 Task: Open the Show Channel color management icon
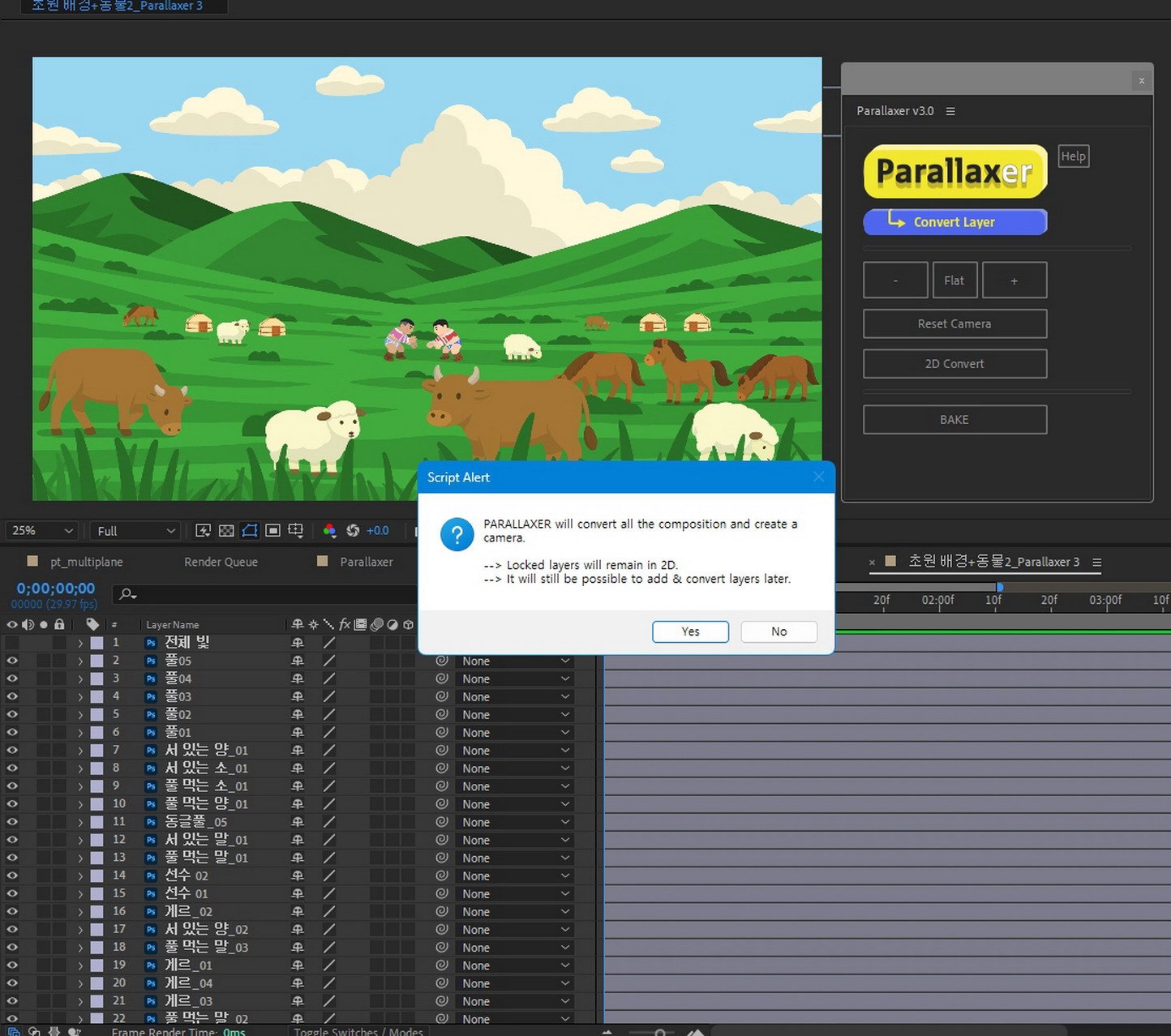coord(329,530)
